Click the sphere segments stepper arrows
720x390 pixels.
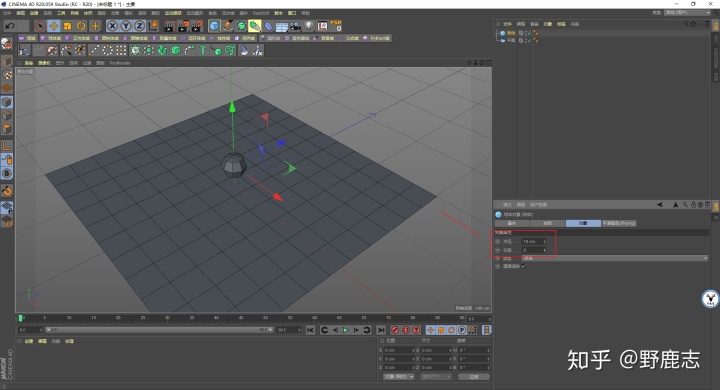[x=545, y=250]
